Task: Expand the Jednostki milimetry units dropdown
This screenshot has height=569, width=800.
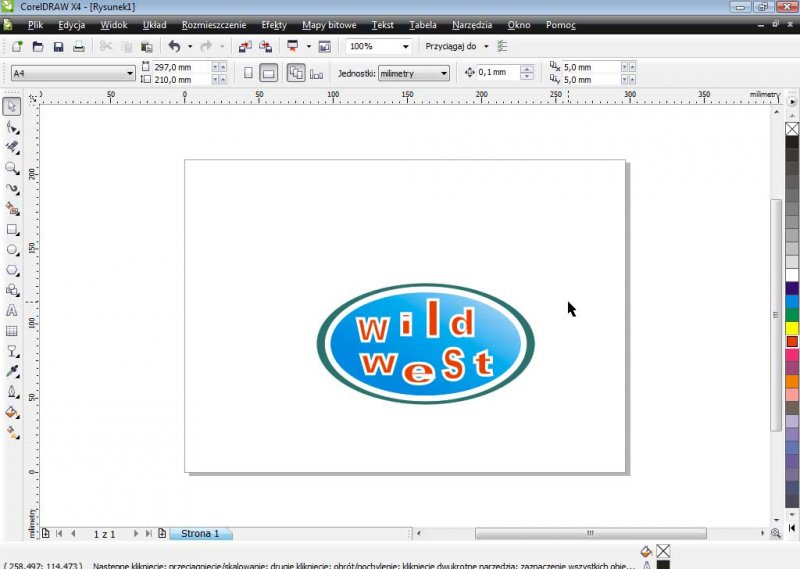Action: [x=444, y=73]
